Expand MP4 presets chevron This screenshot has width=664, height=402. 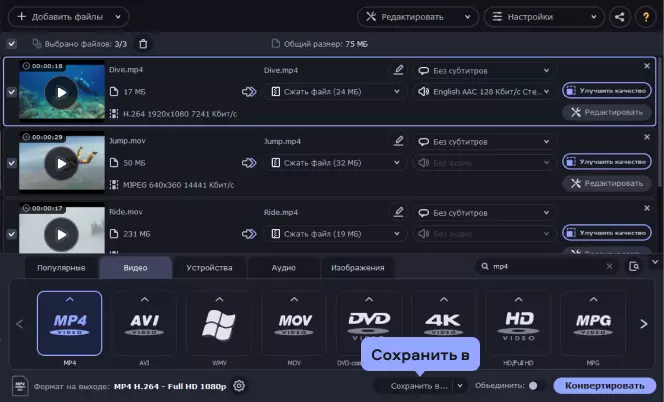tap(69, 299)
